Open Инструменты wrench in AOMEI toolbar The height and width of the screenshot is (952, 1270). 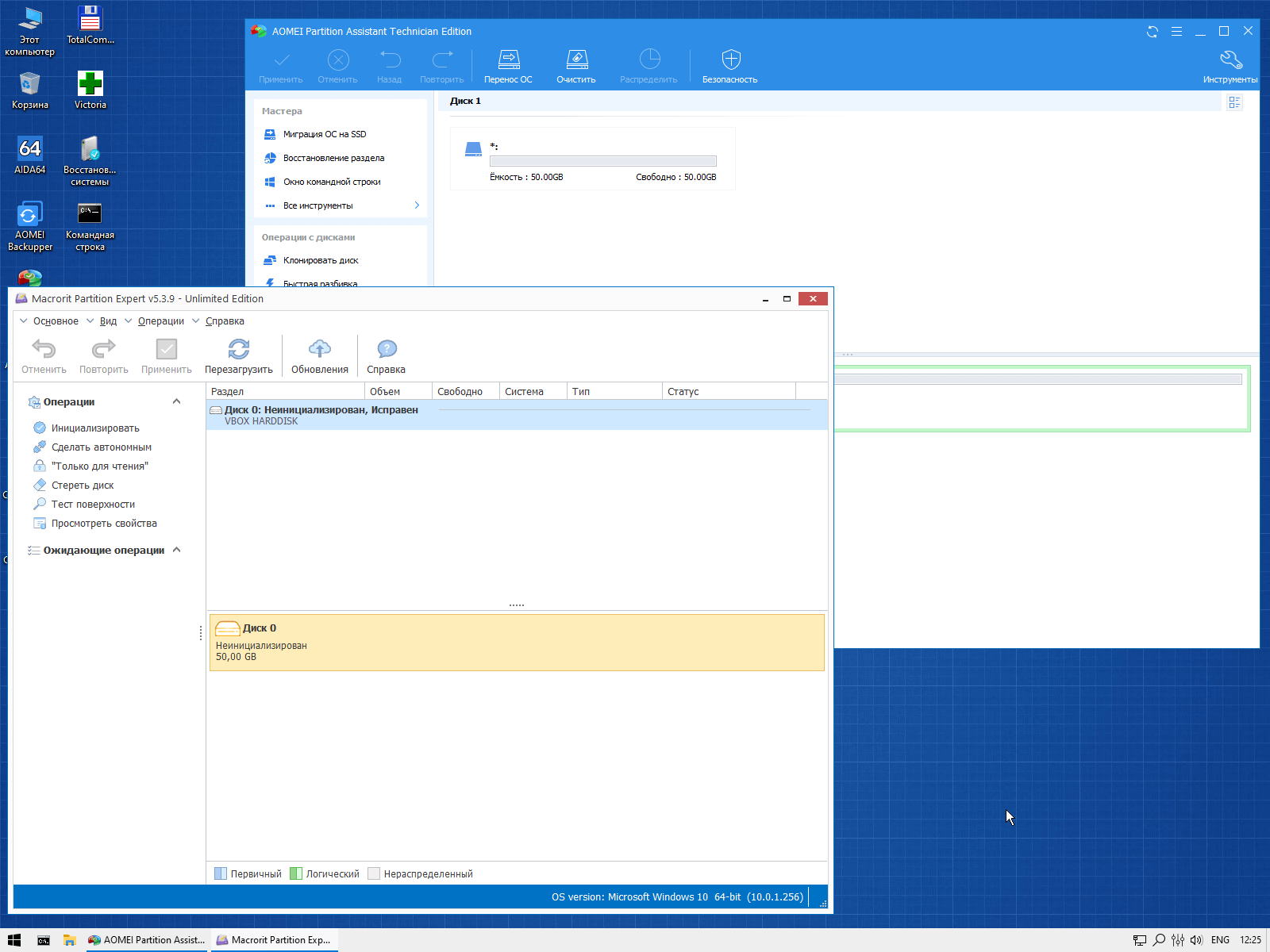1230,61
